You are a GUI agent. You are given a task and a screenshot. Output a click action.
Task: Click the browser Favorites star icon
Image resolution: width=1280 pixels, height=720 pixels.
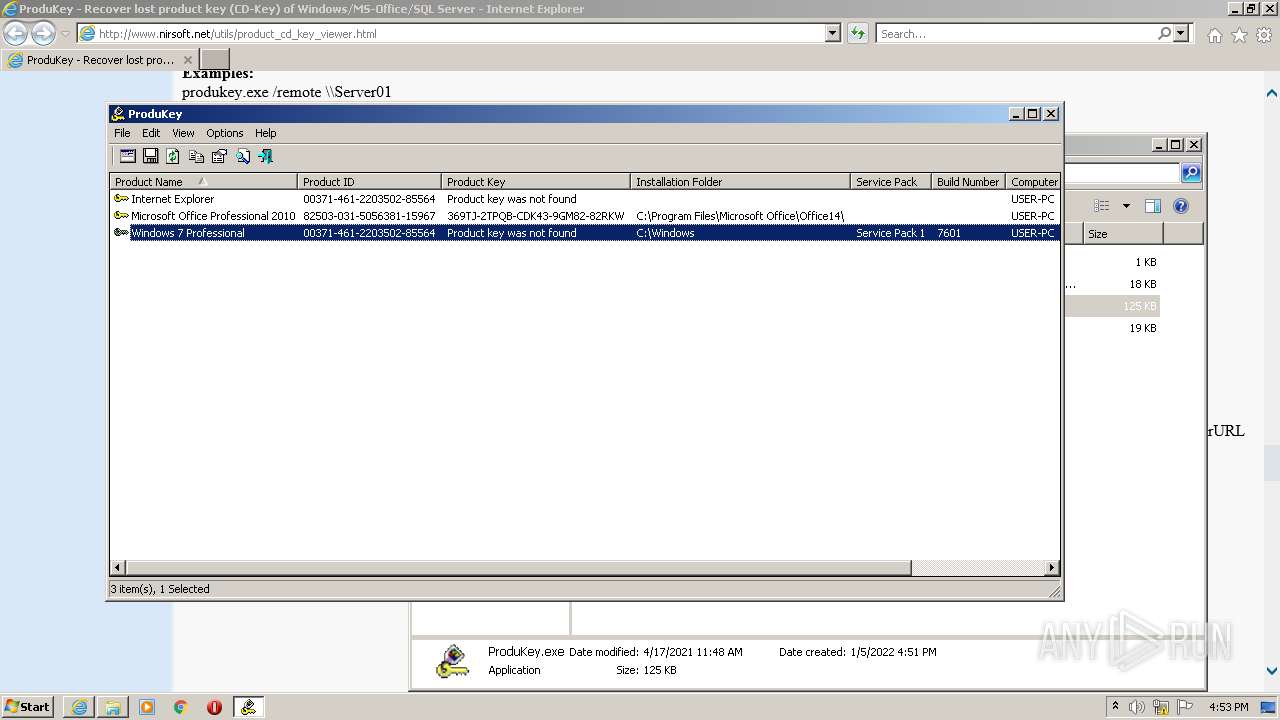(x=1239, y=35)
